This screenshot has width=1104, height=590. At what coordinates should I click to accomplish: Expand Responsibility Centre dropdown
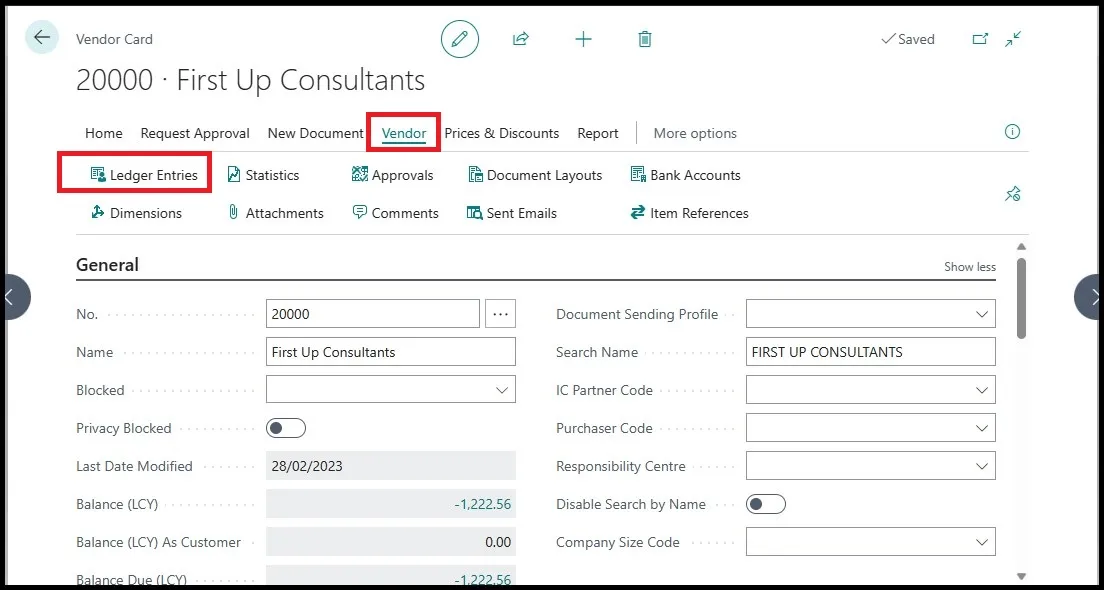tap(982, 466)
